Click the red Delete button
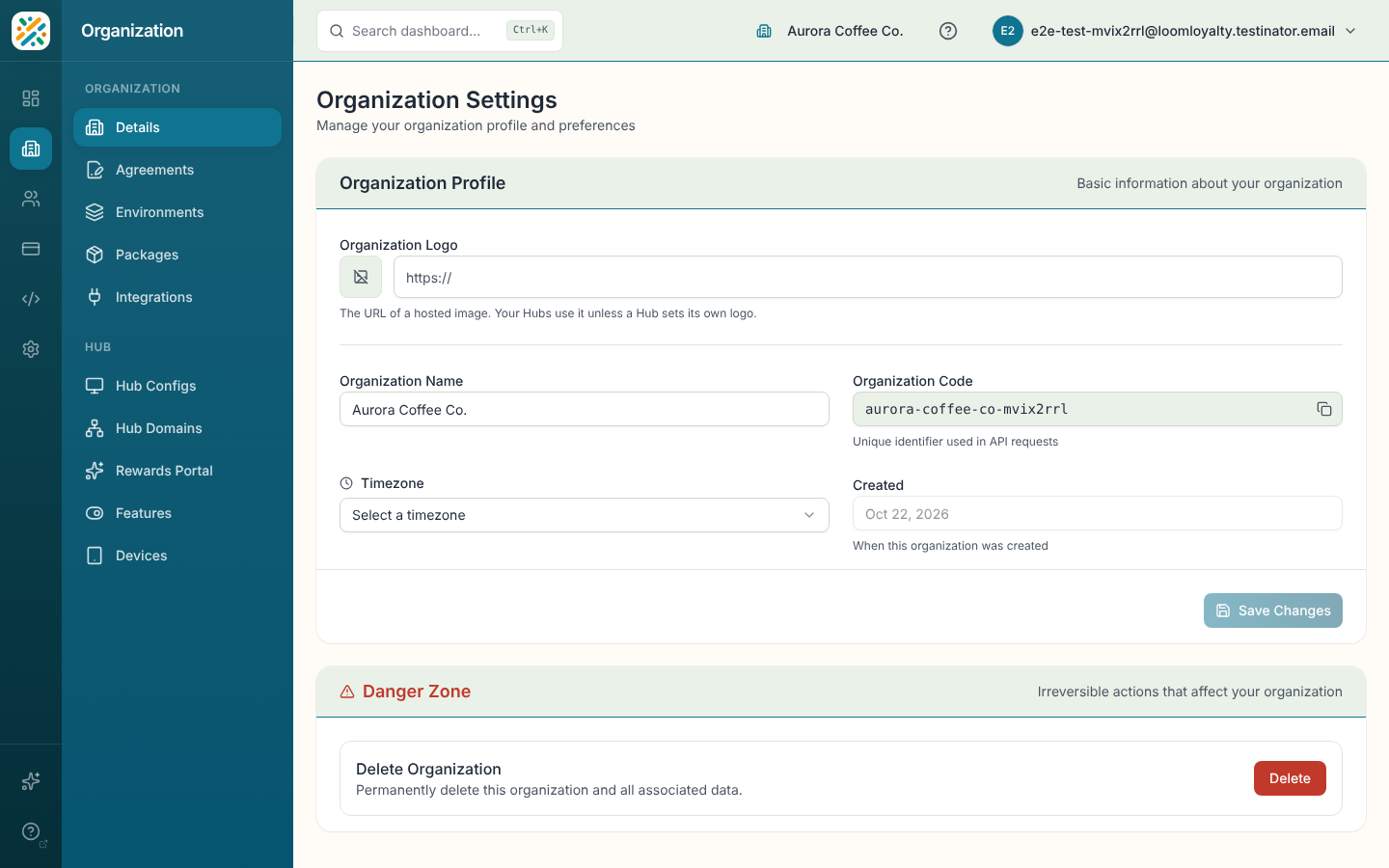1389x868 pixels. (1290, 778)
